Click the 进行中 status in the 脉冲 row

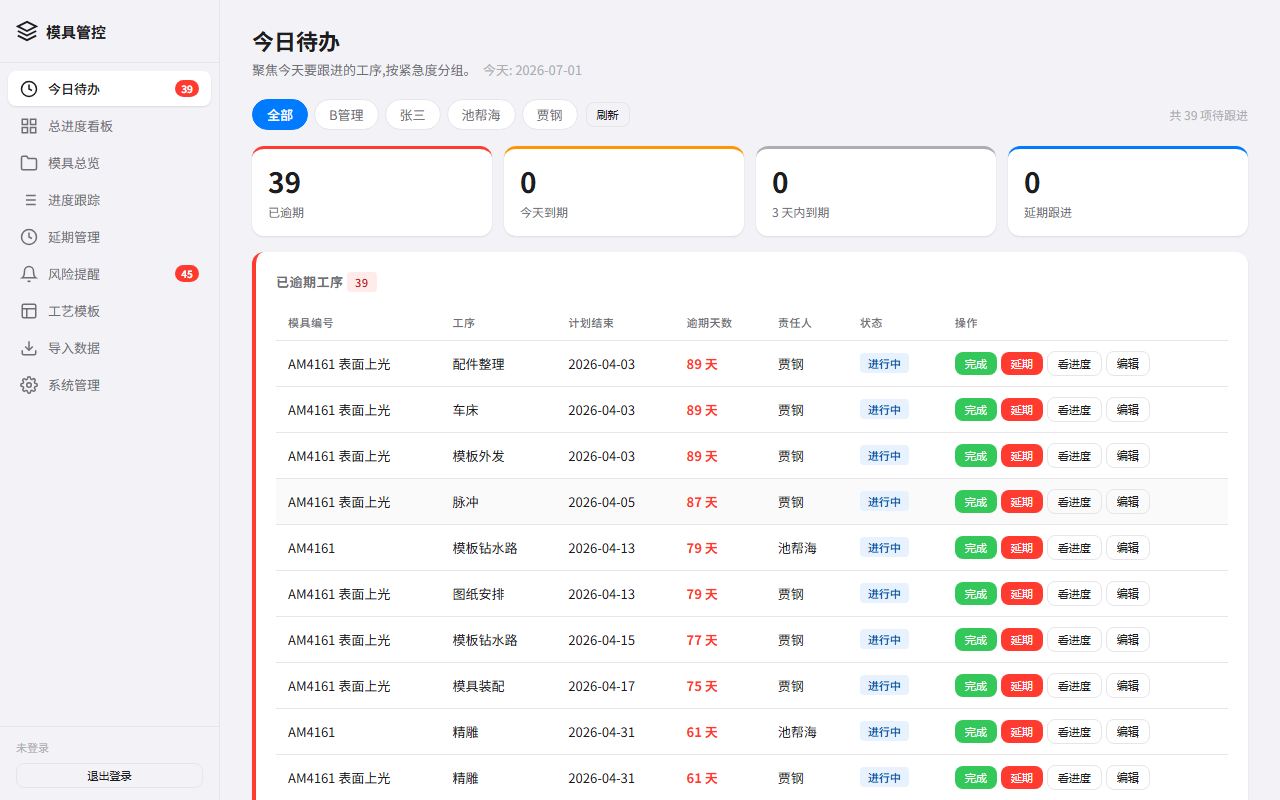click(x=884, y=502)
